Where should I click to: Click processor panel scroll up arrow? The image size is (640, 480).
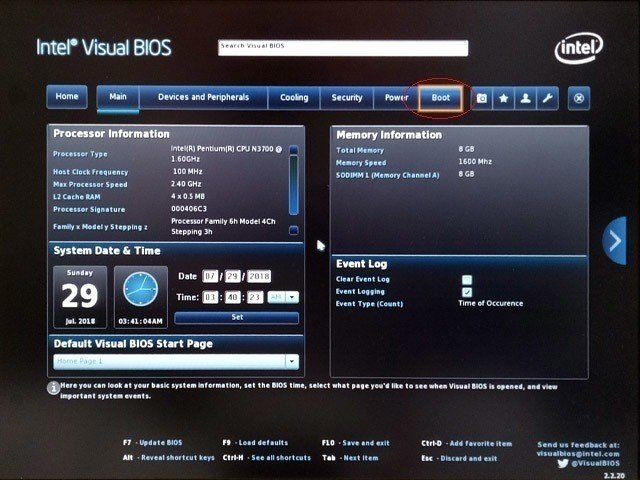[x=293, y=150]
